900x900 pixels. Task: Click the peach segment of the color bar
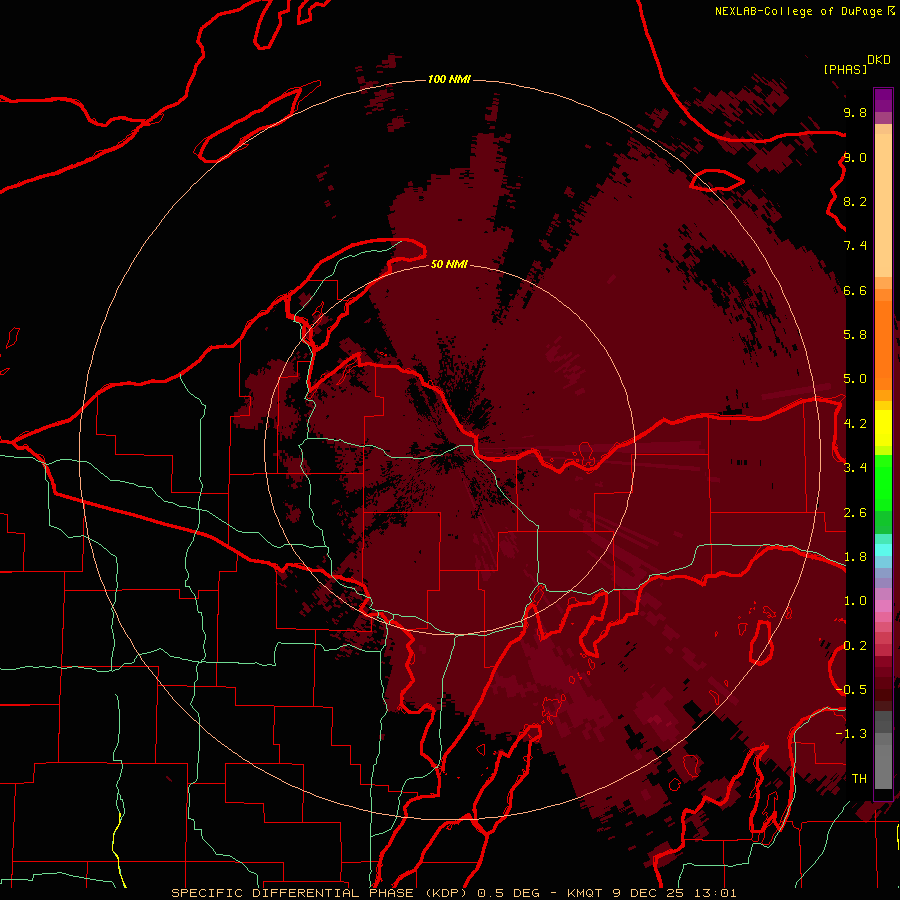883,201
